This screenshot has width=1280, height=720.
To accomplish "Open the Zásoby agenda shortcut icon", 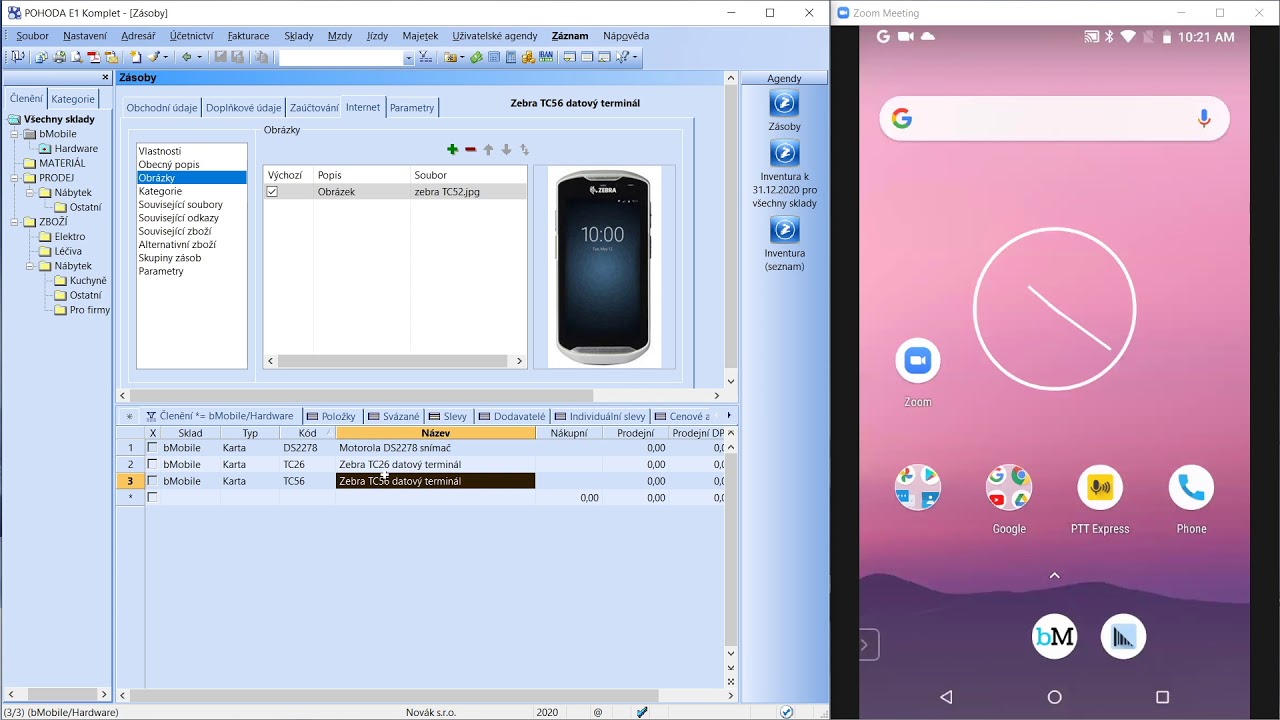I will click(x=784, y=103).
